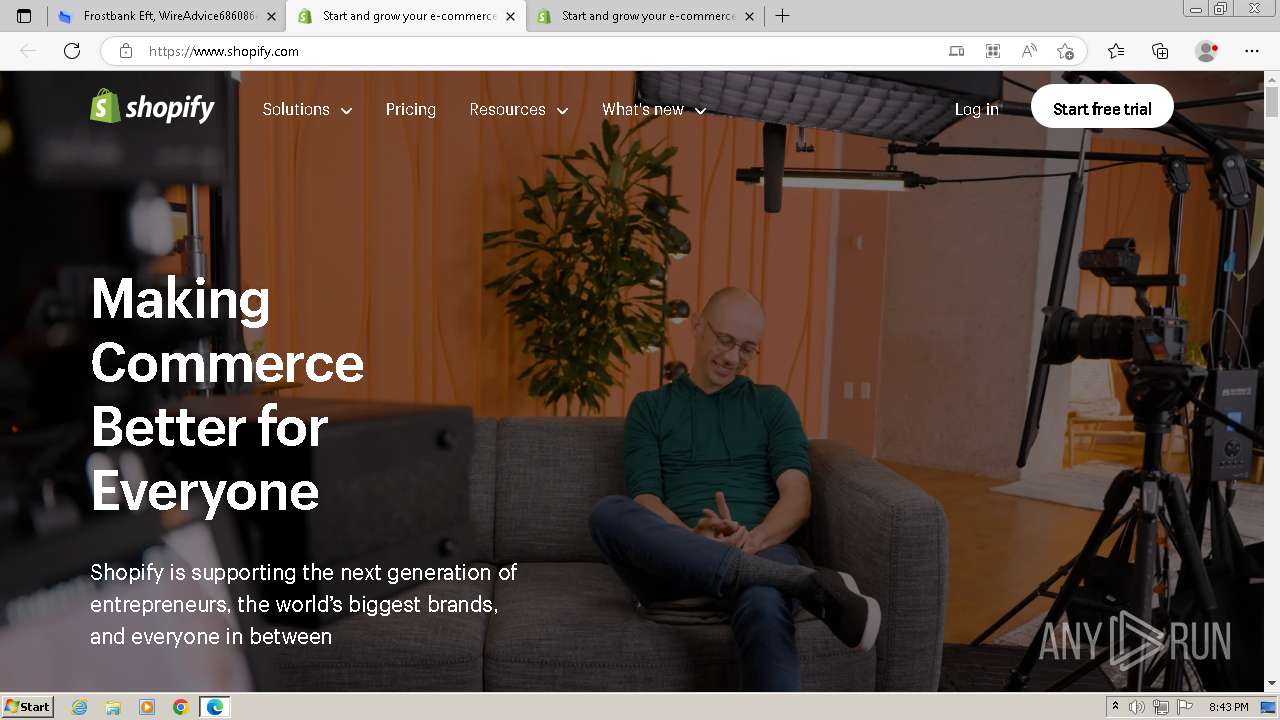
Task: Open Favorites list icon
Action: tap(1116, 51)
